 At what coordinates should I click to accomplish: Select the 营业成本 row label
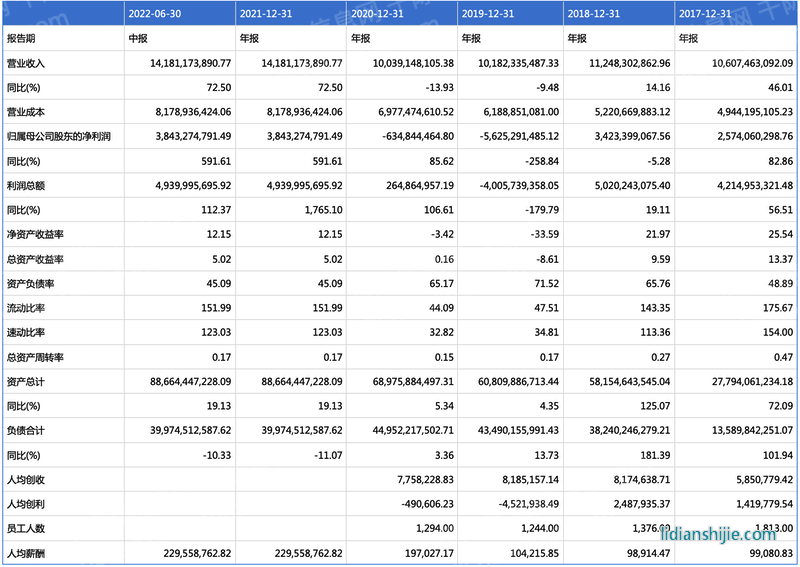(26, 112)
